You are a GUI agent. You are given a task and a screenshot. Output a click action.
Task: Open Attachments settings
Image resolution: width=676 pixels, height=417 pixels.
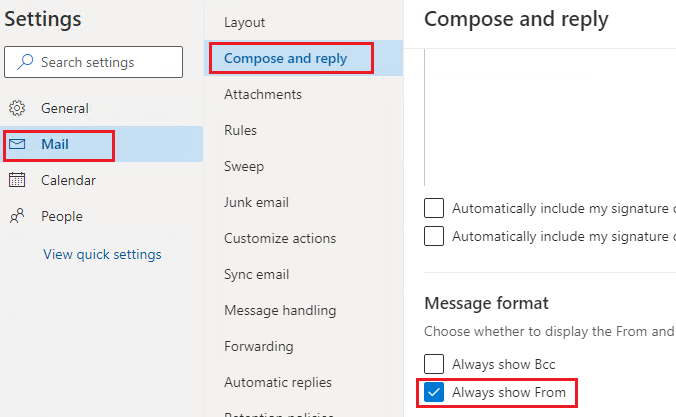[263, 94]
